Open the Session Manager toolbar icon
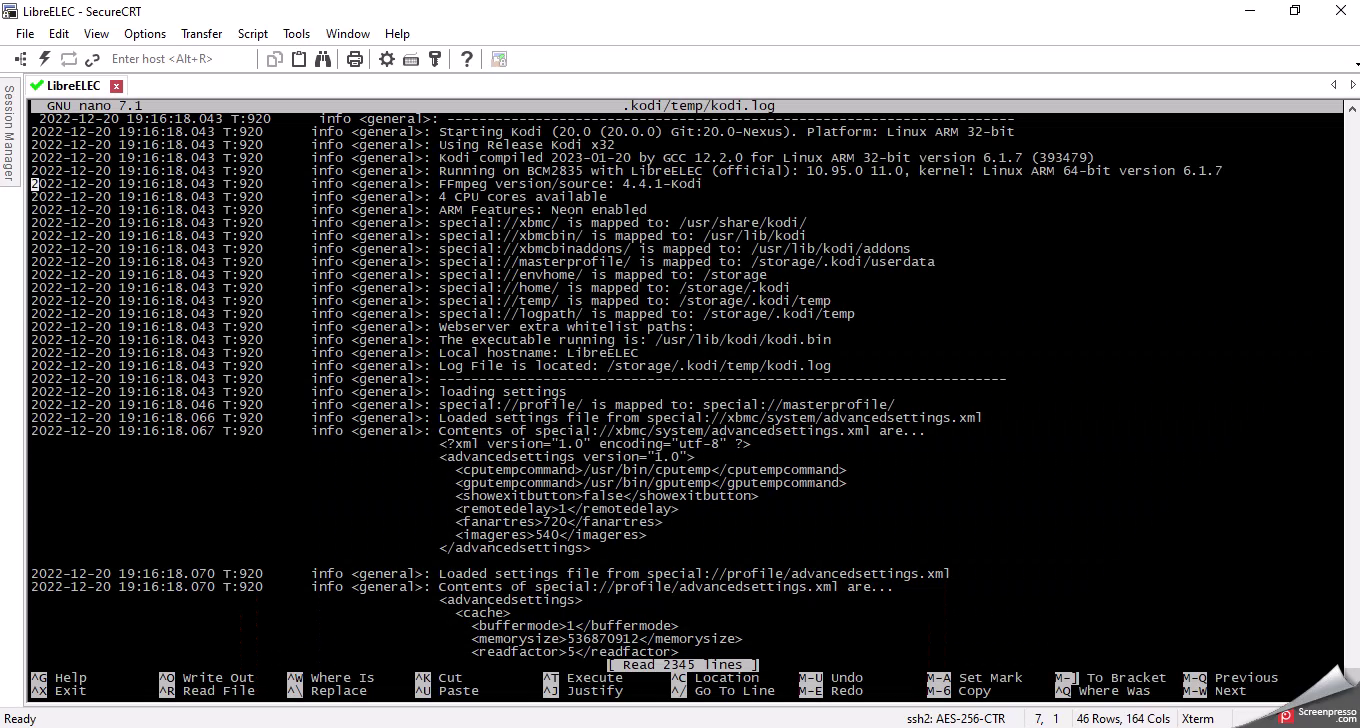 [x=20, y=59]
